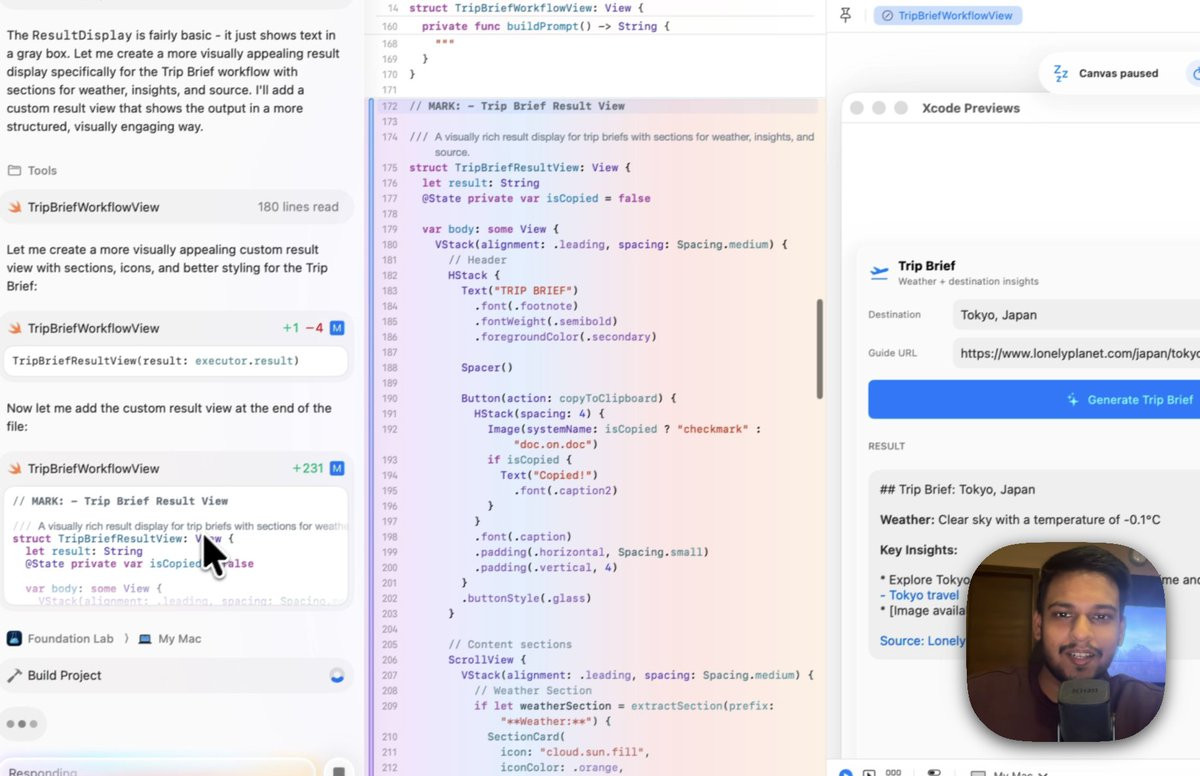Resume the canvas with the refresh icon
Viewport: 1200px width, 776px height.
point(1195,73)
